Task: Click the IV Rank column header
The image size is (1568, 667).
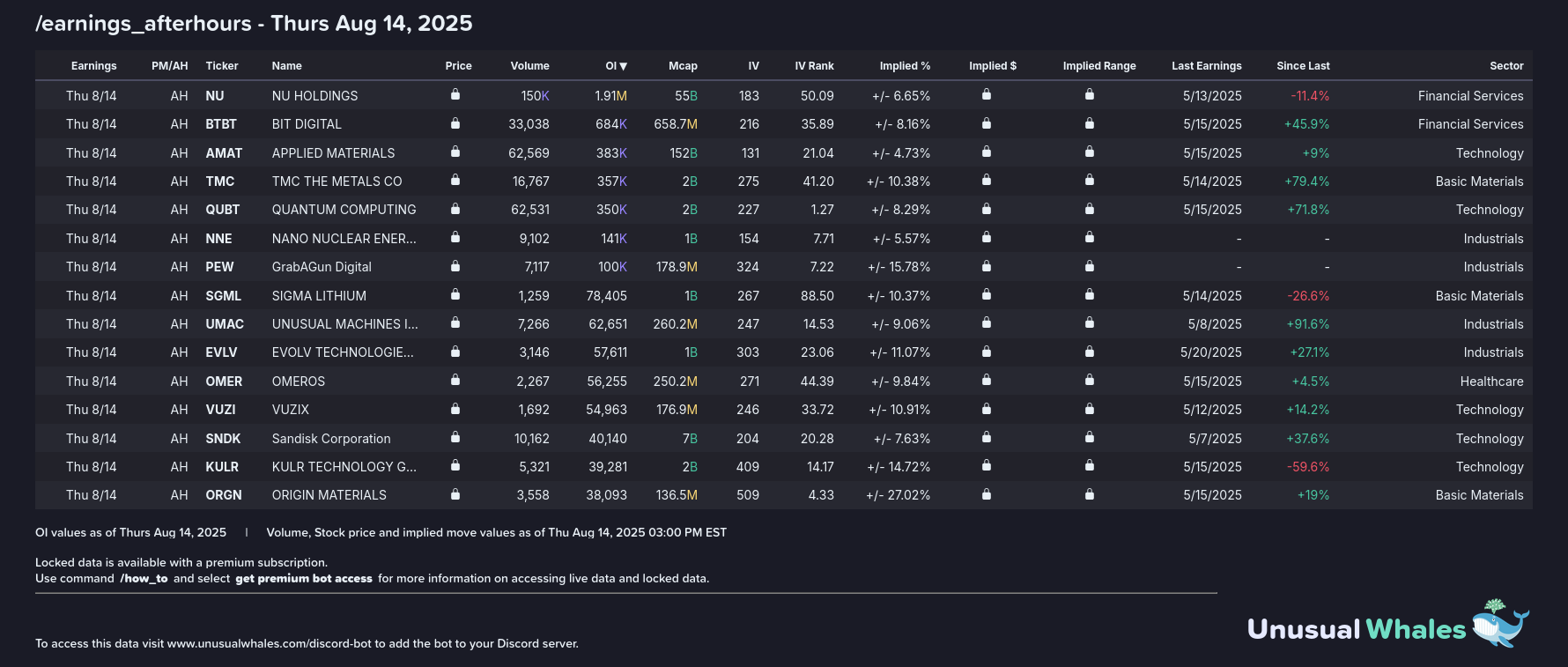Action: coord(814,66)
